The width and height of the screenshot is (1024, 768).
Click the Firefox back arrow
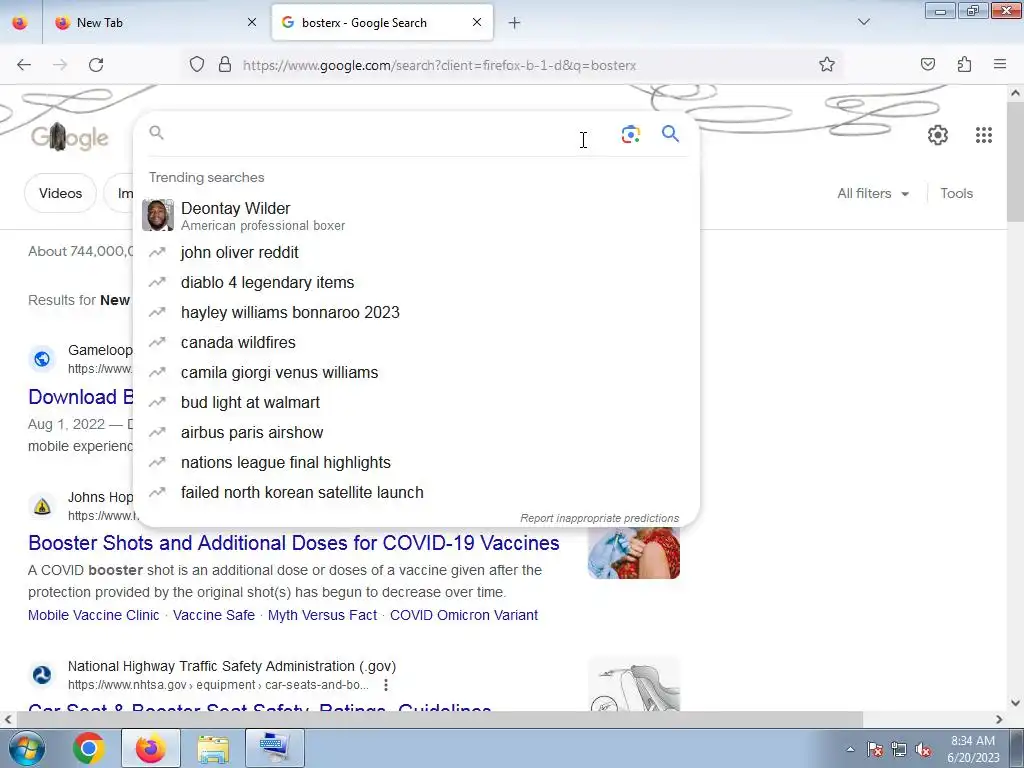tap(24, 65)
